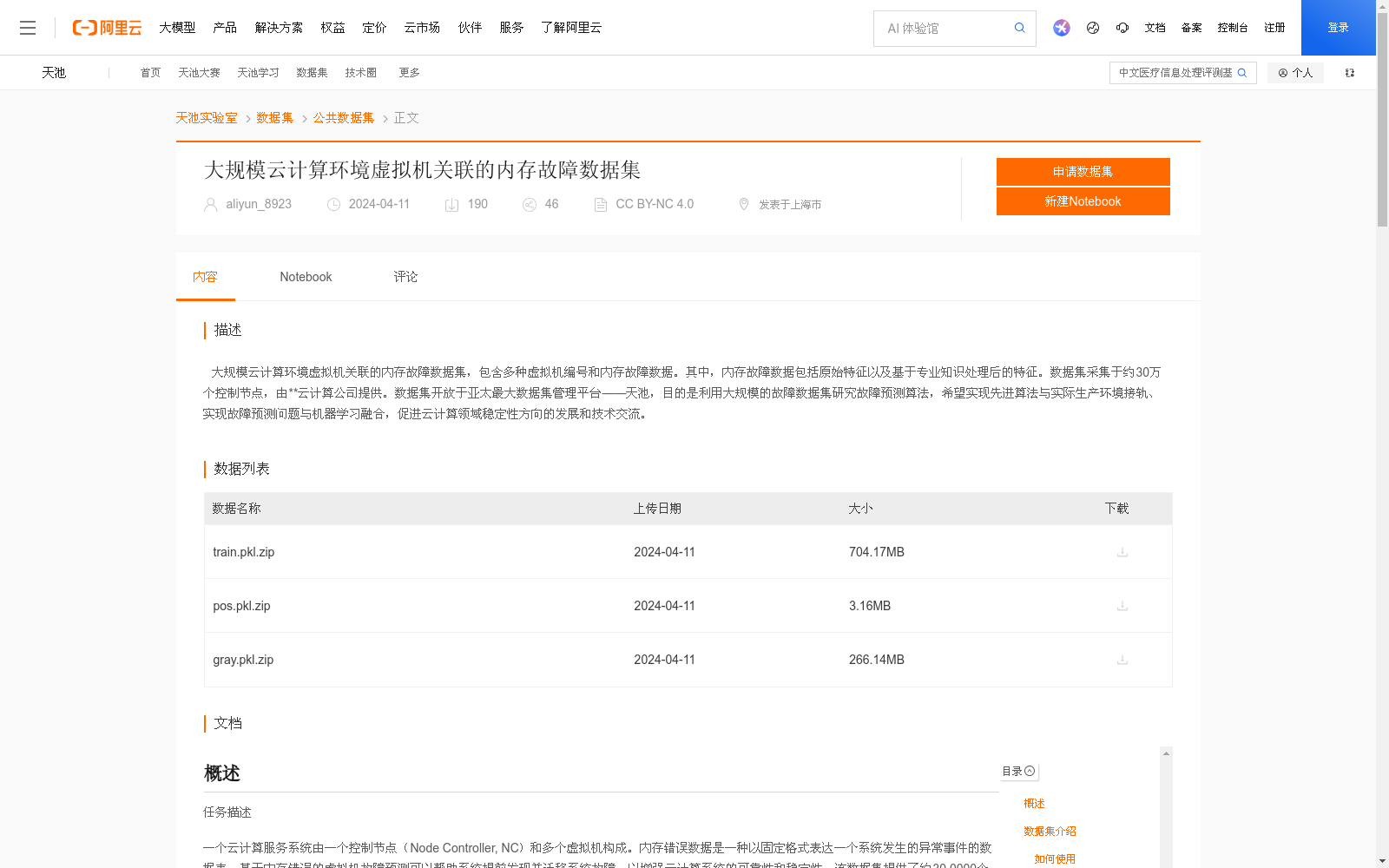The height and width of the screenshot is (868, 1389).
Task: Click the fullscreen expand icon
Action: (x=1350, y=73)
